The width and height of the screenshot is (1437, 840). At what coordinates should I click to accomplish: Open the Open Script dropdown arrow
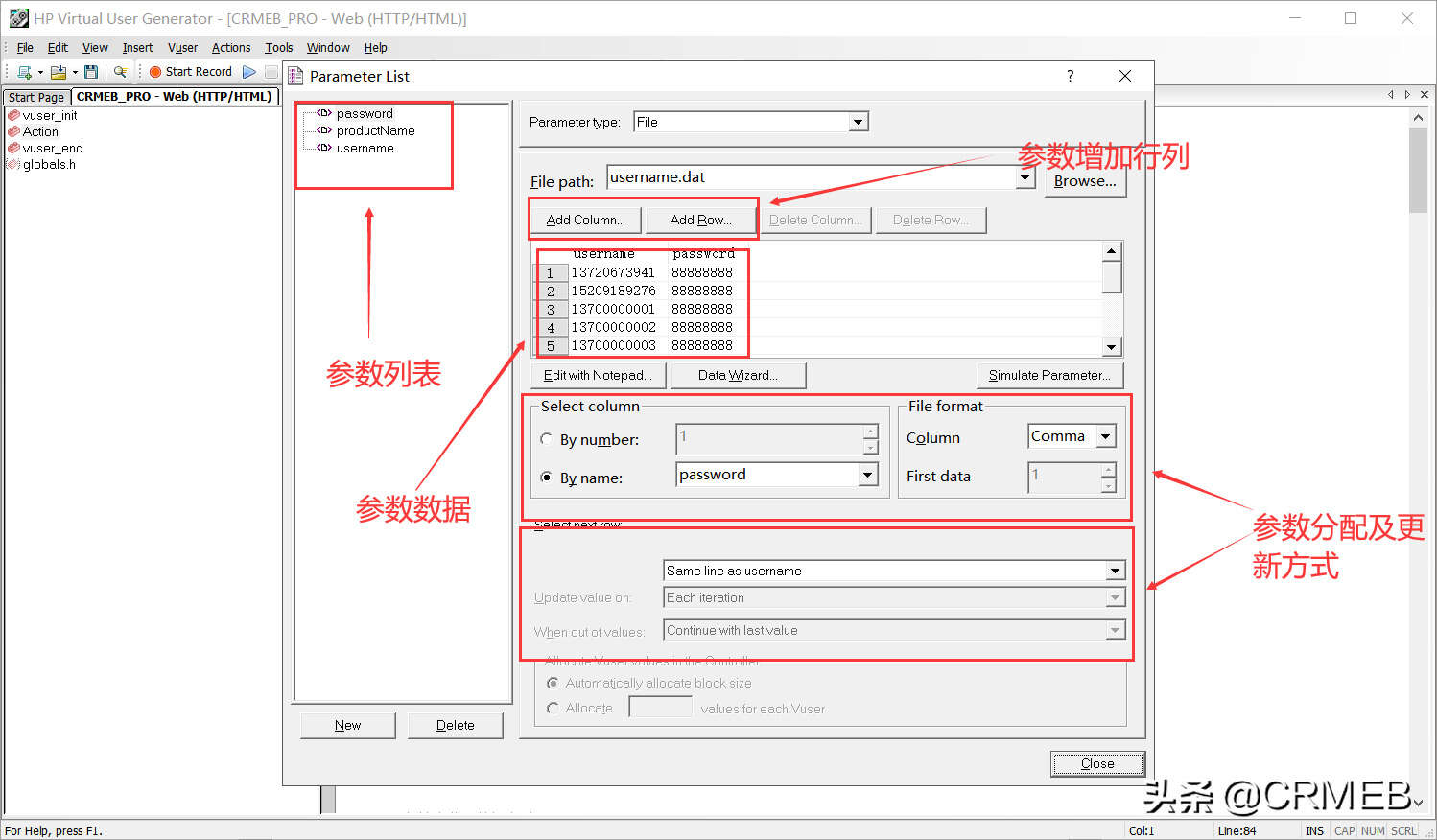[75, 72]
